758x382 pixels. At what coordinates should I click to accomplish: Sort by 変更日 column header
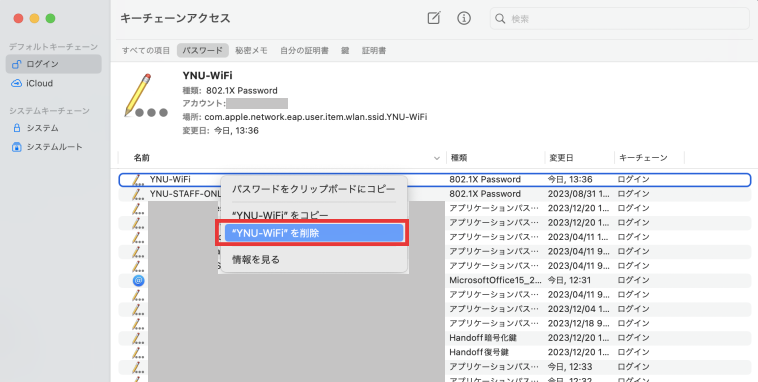(x=561, y=158)
